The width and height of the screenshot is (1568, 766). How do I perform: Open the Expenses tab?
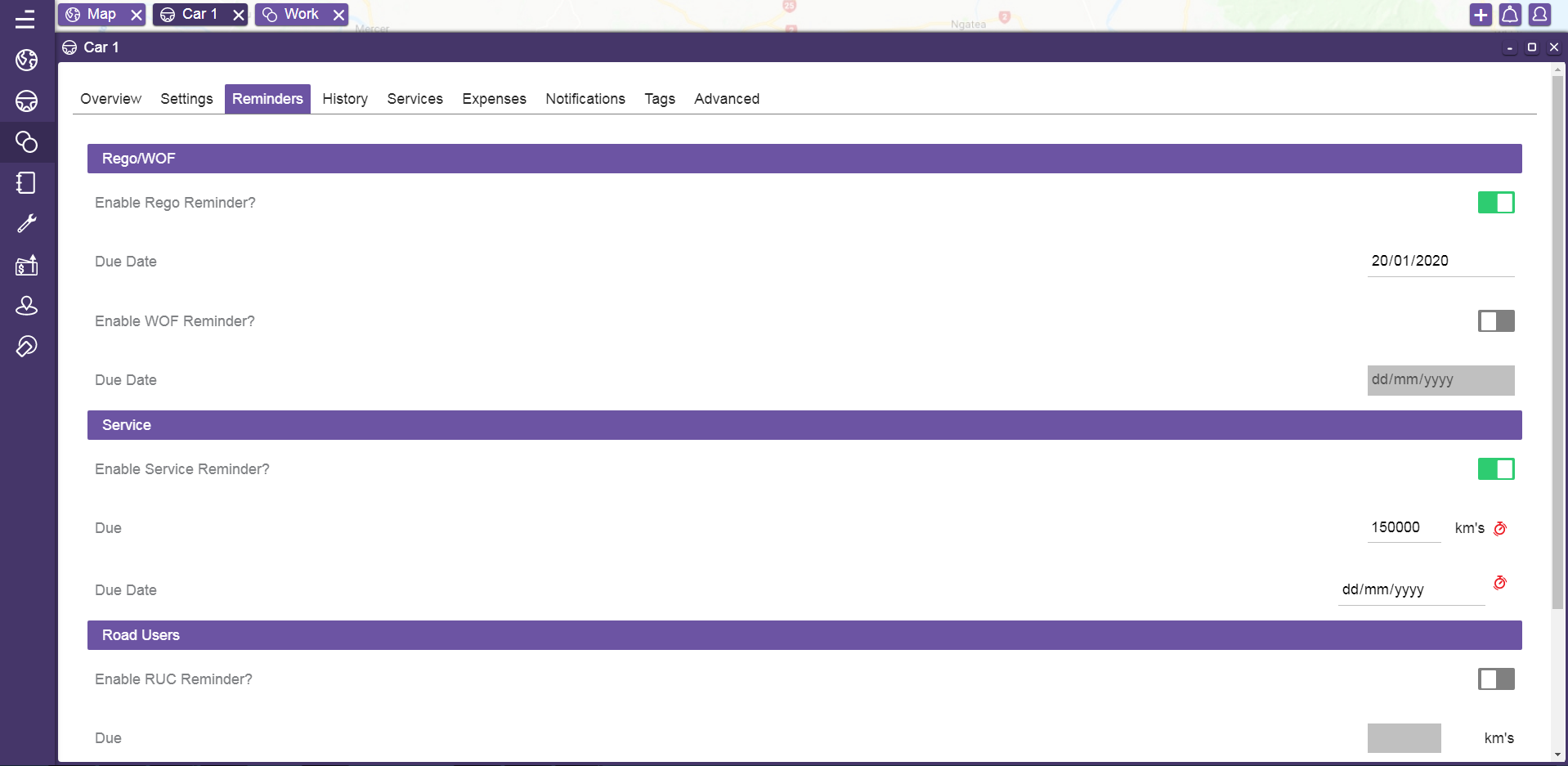(494, 99)
